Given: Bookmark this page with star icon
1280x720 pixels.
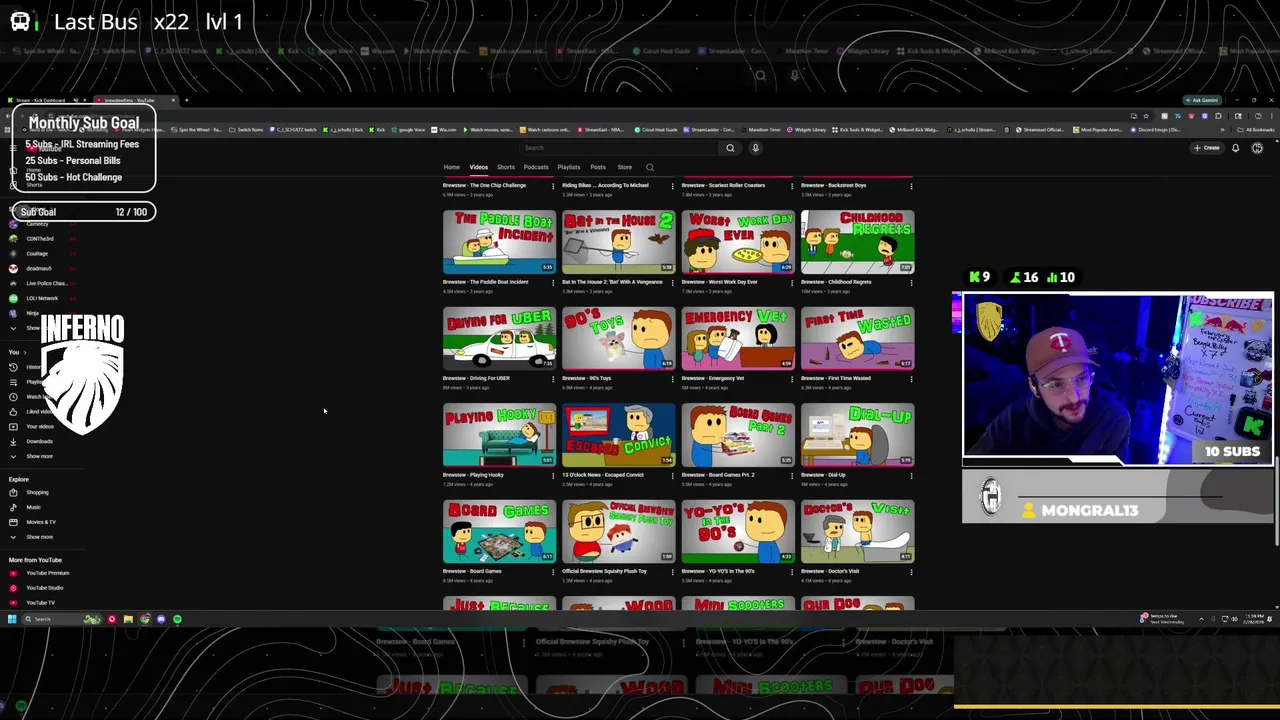Looking at the screenshot, I should (x=1146, y=116).
